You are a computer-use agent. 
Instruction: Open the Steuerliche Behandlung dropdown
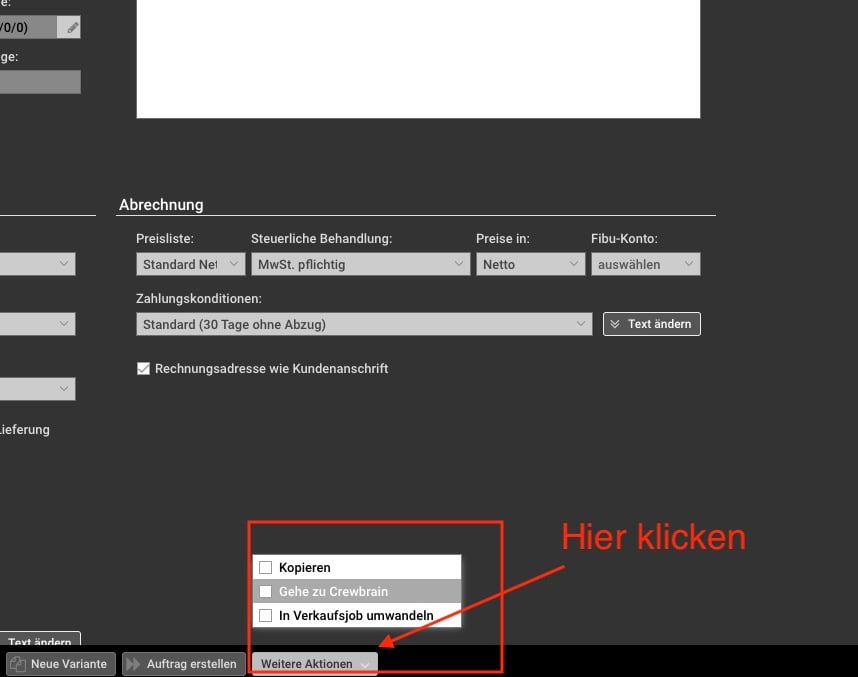[x=360, y=264]
